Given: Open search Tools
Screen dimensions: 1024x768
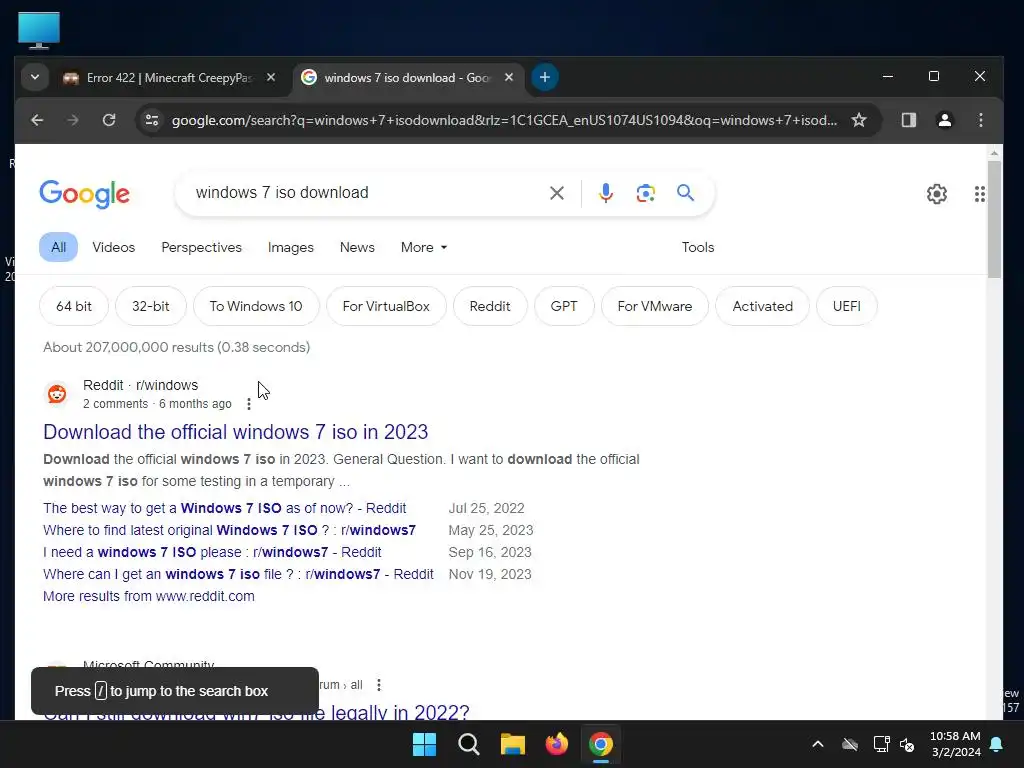Looking at the screenshot, I should (x=697, y=248).
